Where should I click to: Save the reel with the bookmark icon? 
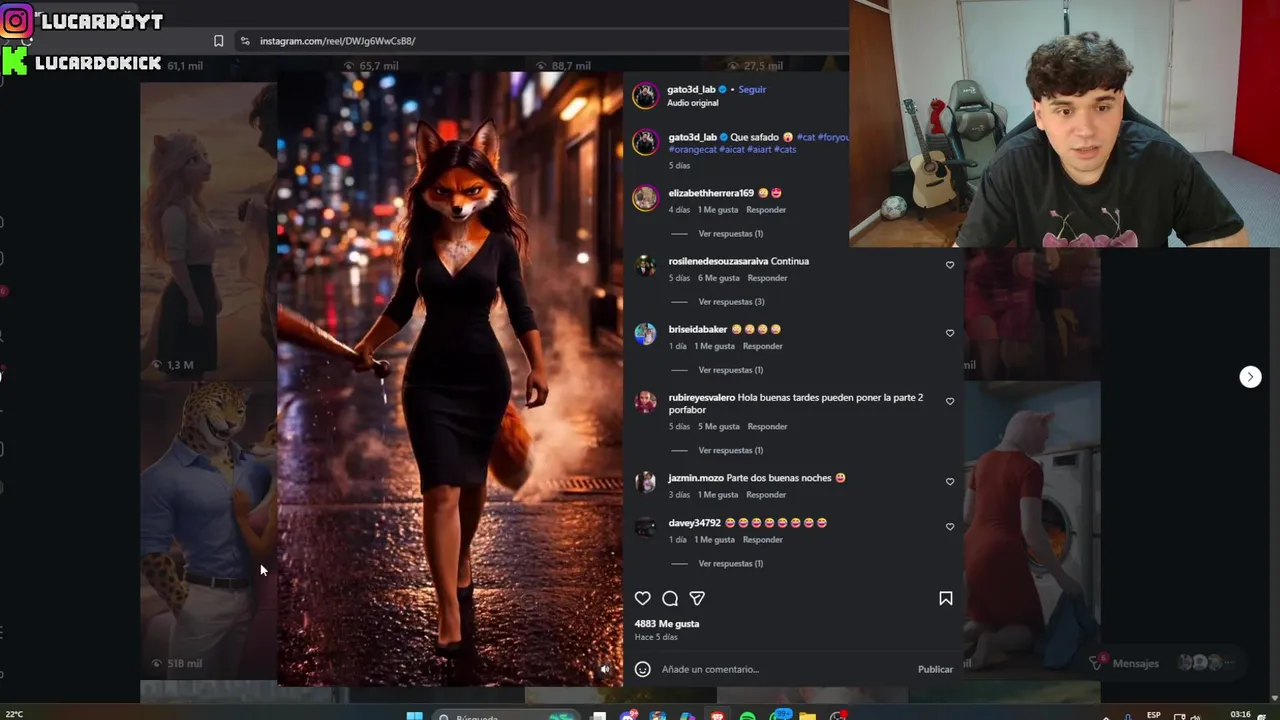tap(945, 598)
